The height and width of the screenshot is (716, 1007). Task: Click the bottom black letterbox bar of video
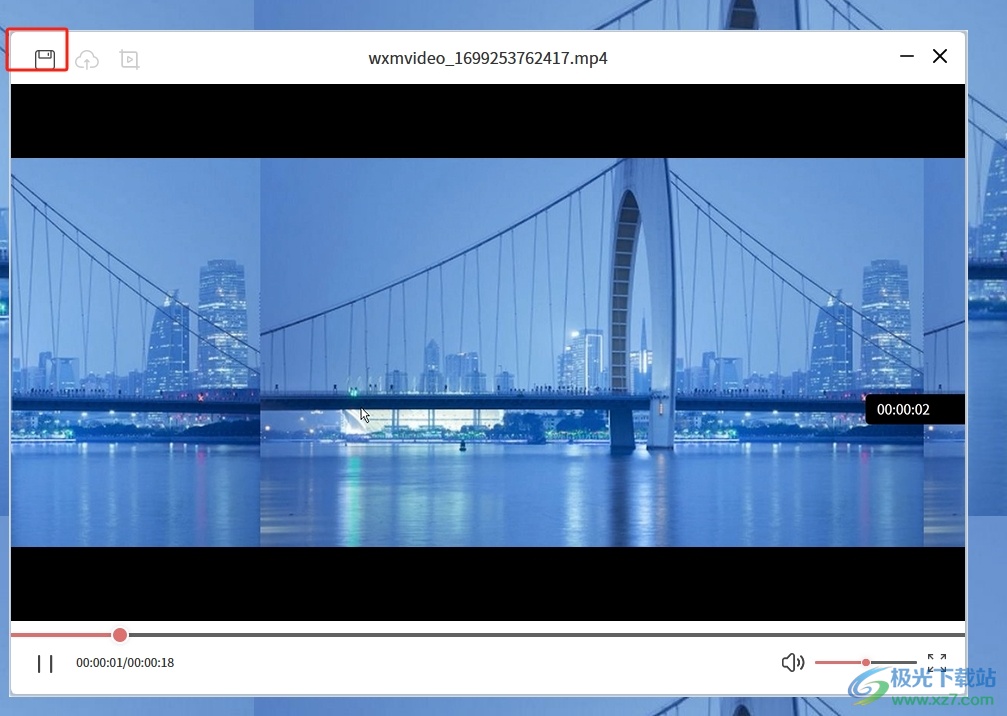(x=488, y=584)
